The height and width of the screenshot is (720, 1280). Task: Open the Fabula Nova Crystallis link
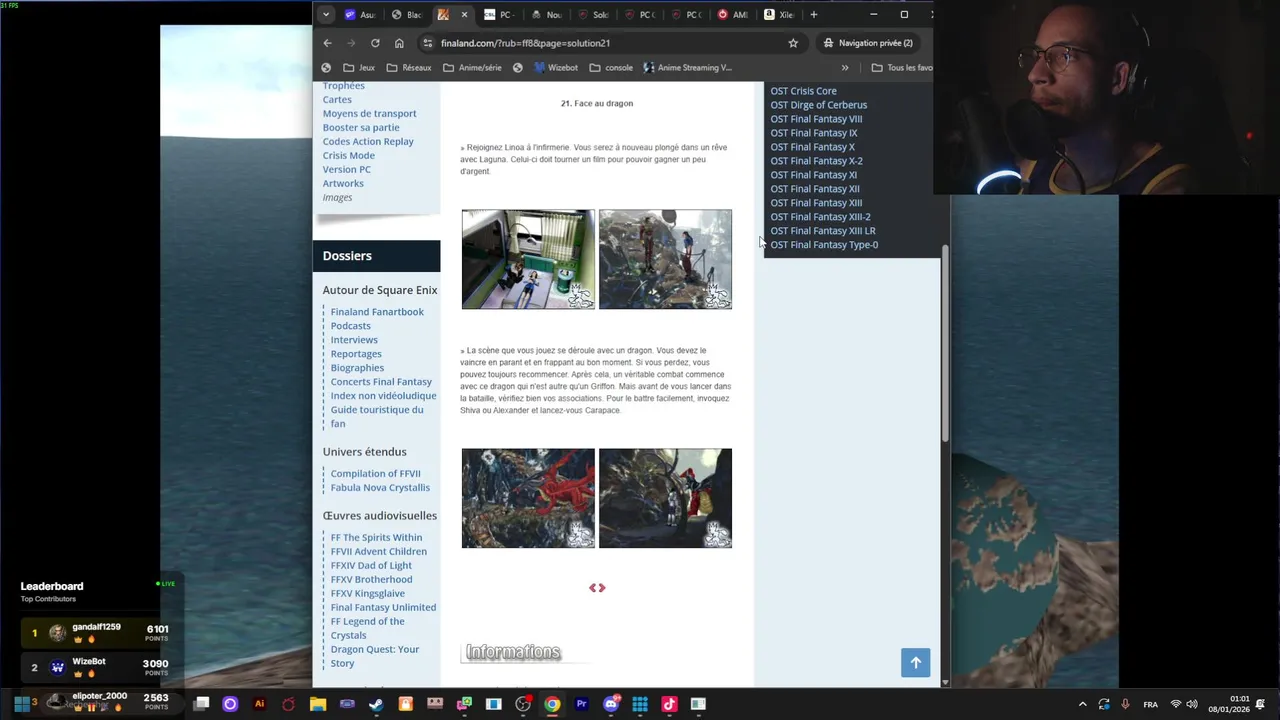pos(380,488)
